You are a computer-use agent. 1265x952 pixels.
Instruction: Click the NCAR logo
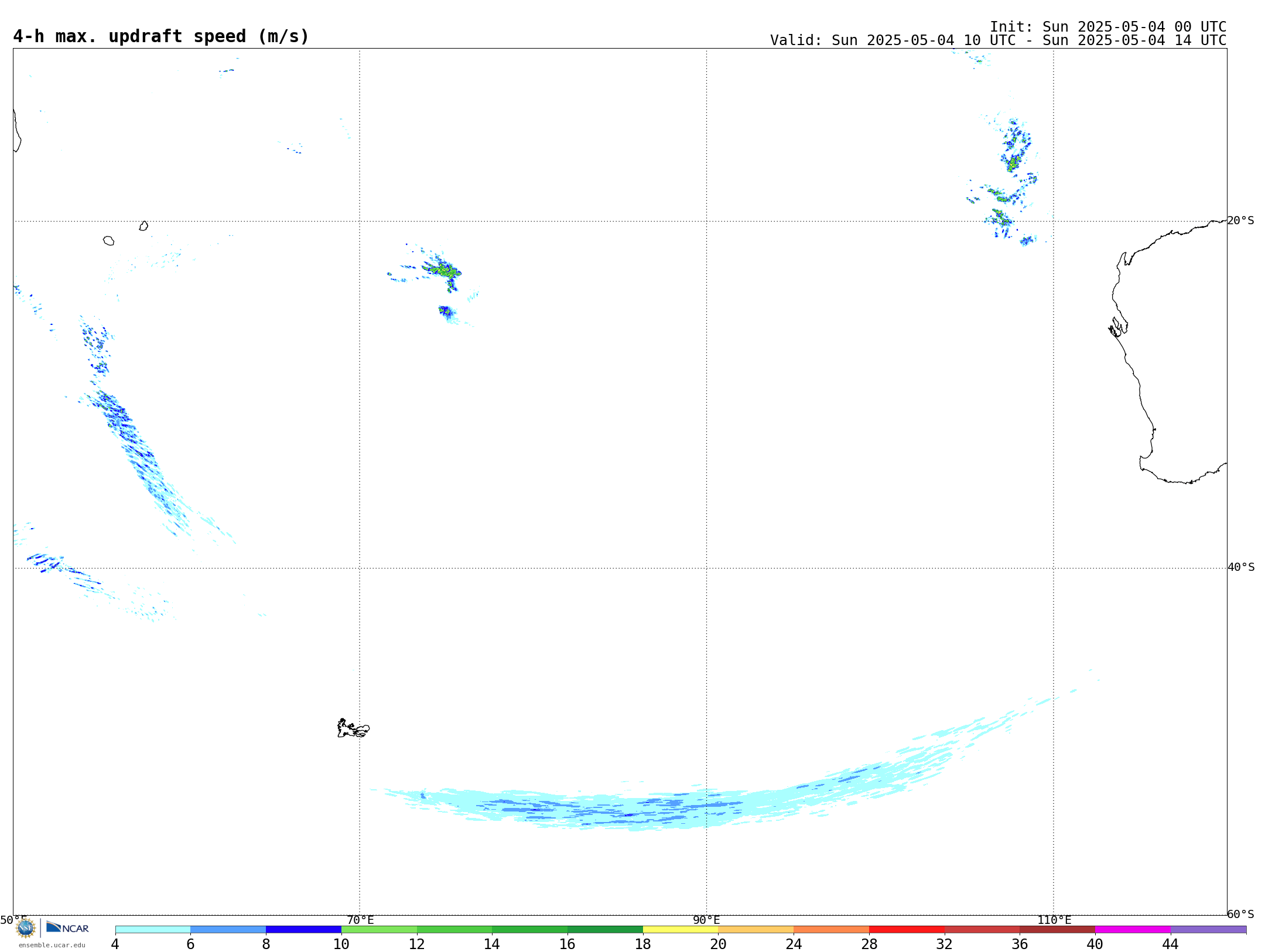(x=67, y=927)
